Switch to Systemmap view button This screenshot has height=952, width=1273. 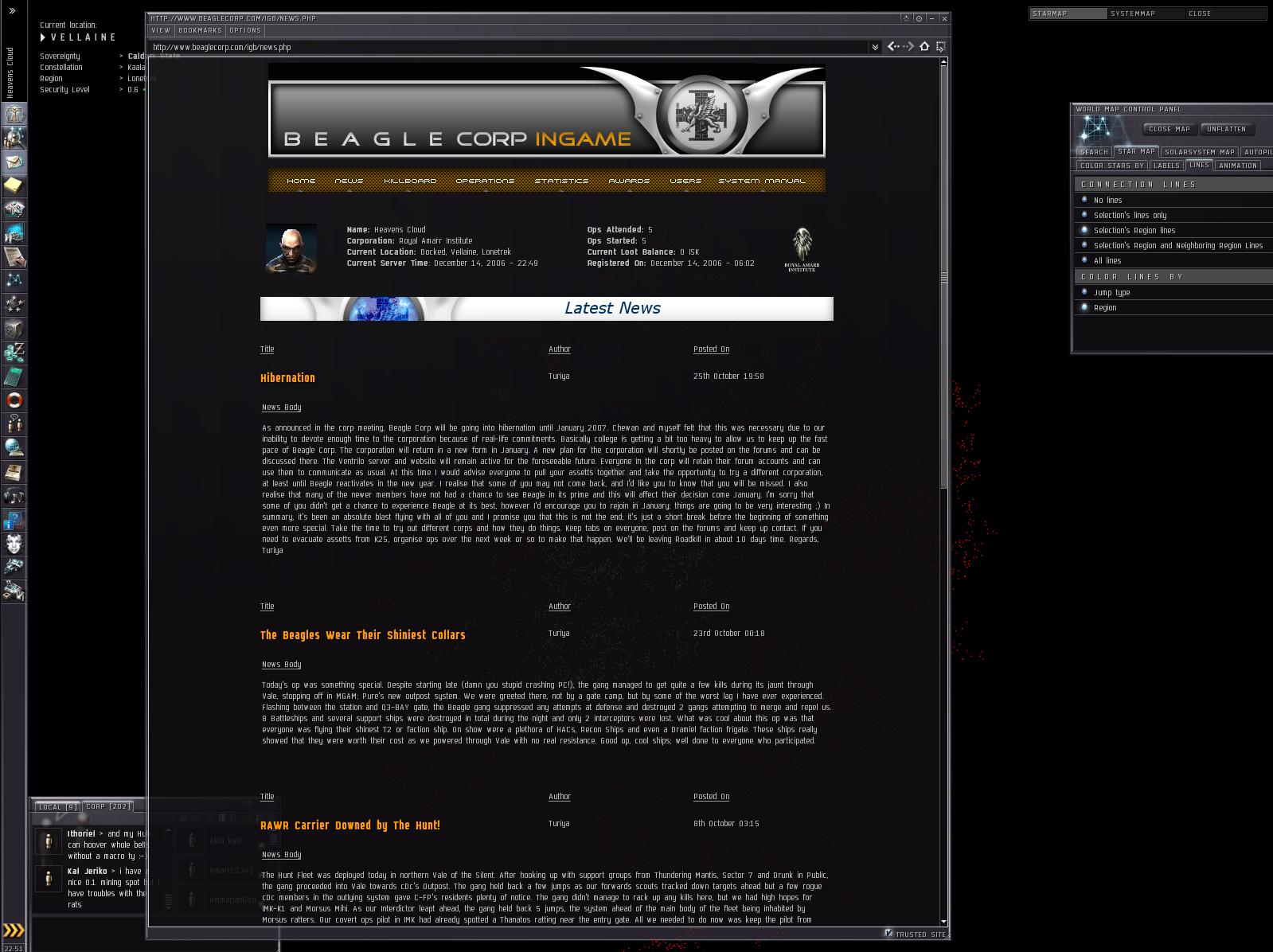tap(1146, 14)
